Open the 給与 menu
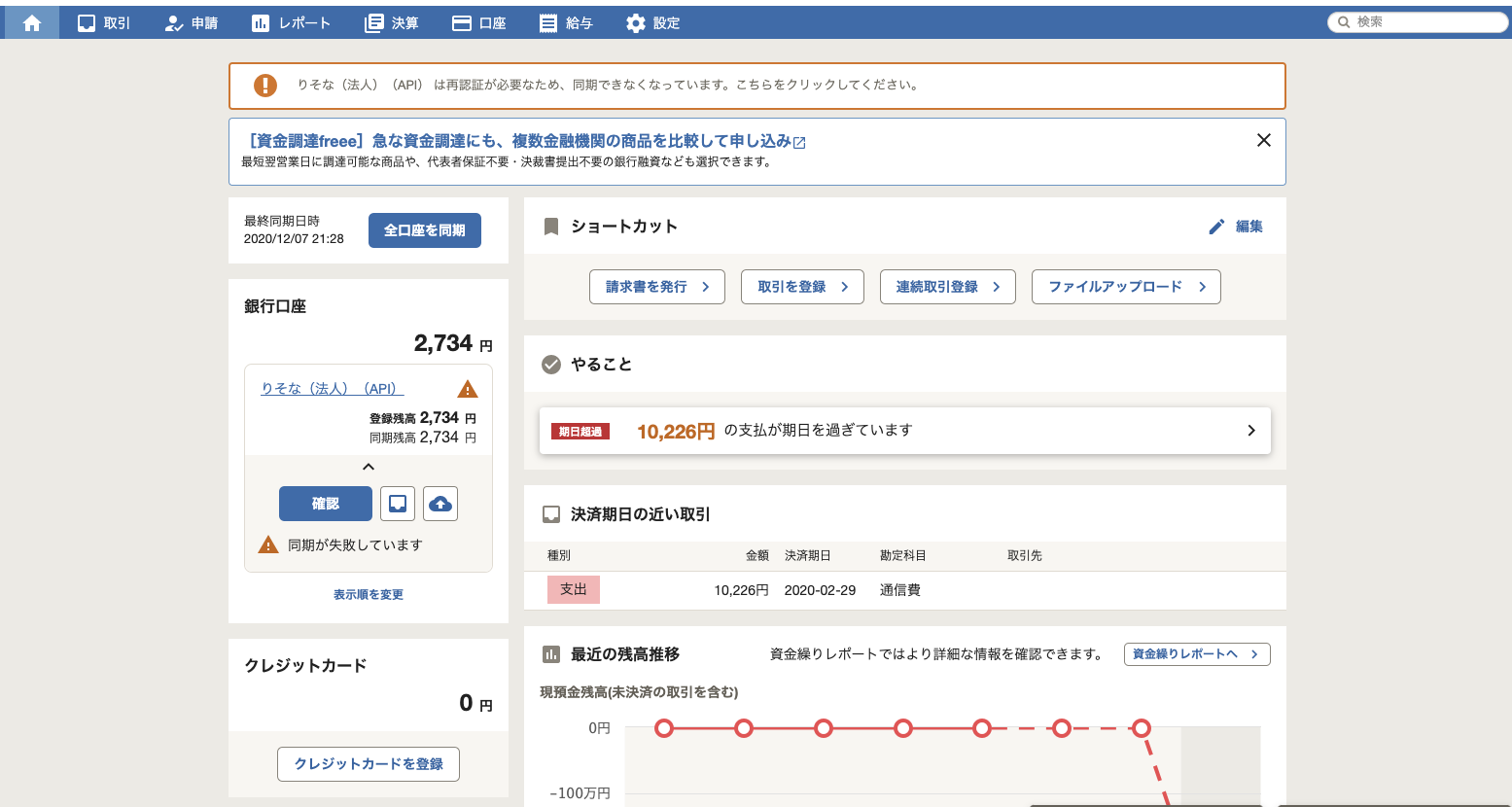Viewport: 1512px width, 807px height. (566, 23)
